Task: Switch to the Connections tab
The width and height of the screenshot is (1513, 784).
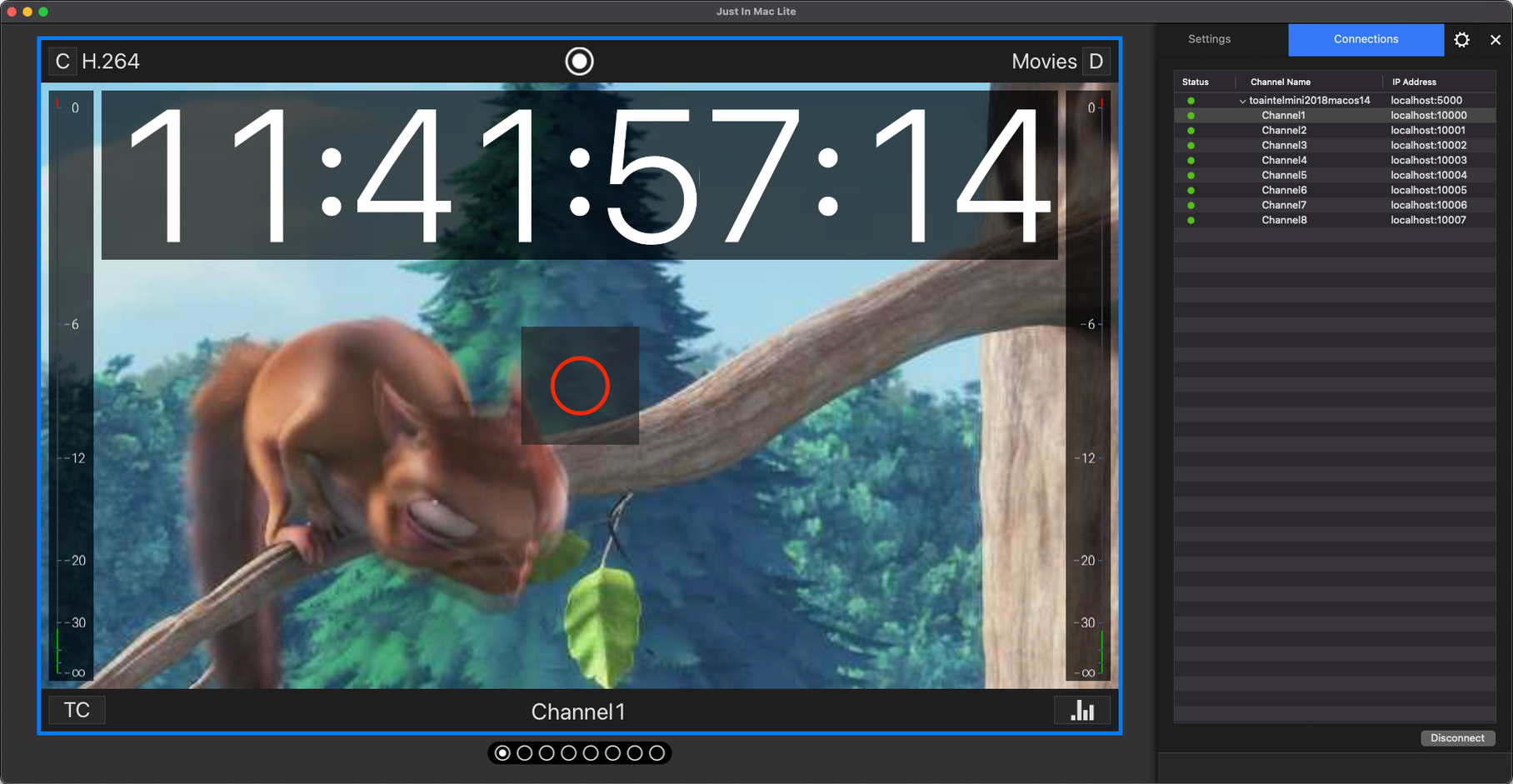Action: 1366,39
